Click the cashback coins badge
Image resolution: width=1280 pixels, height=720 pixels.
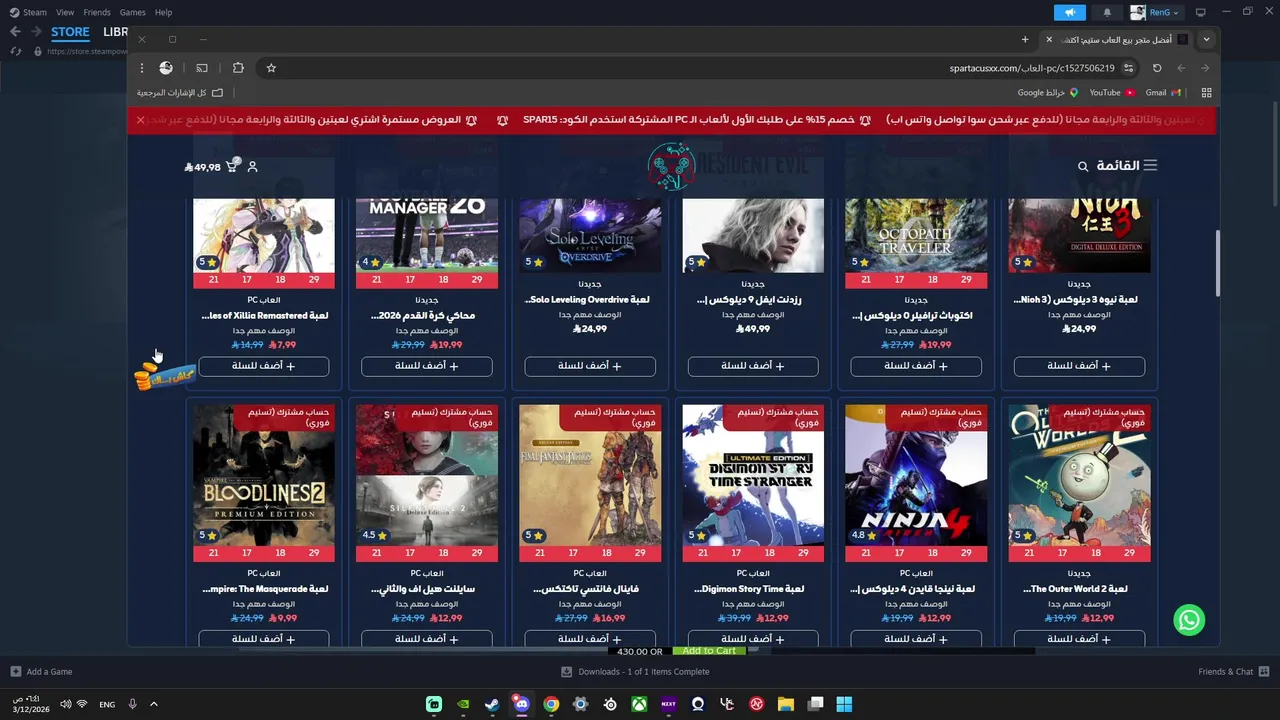click(165, 376)
